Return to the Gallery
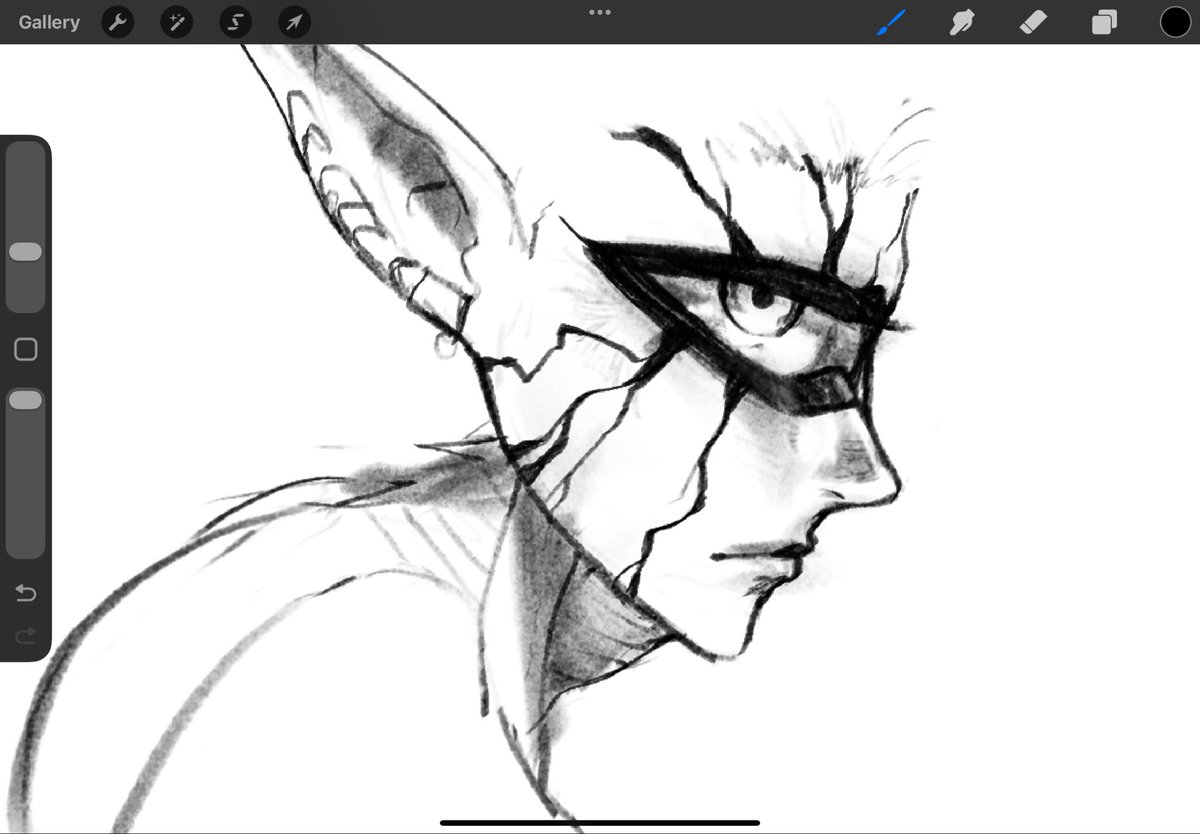This screenshot has height=834, width=1200. [49, 22]
